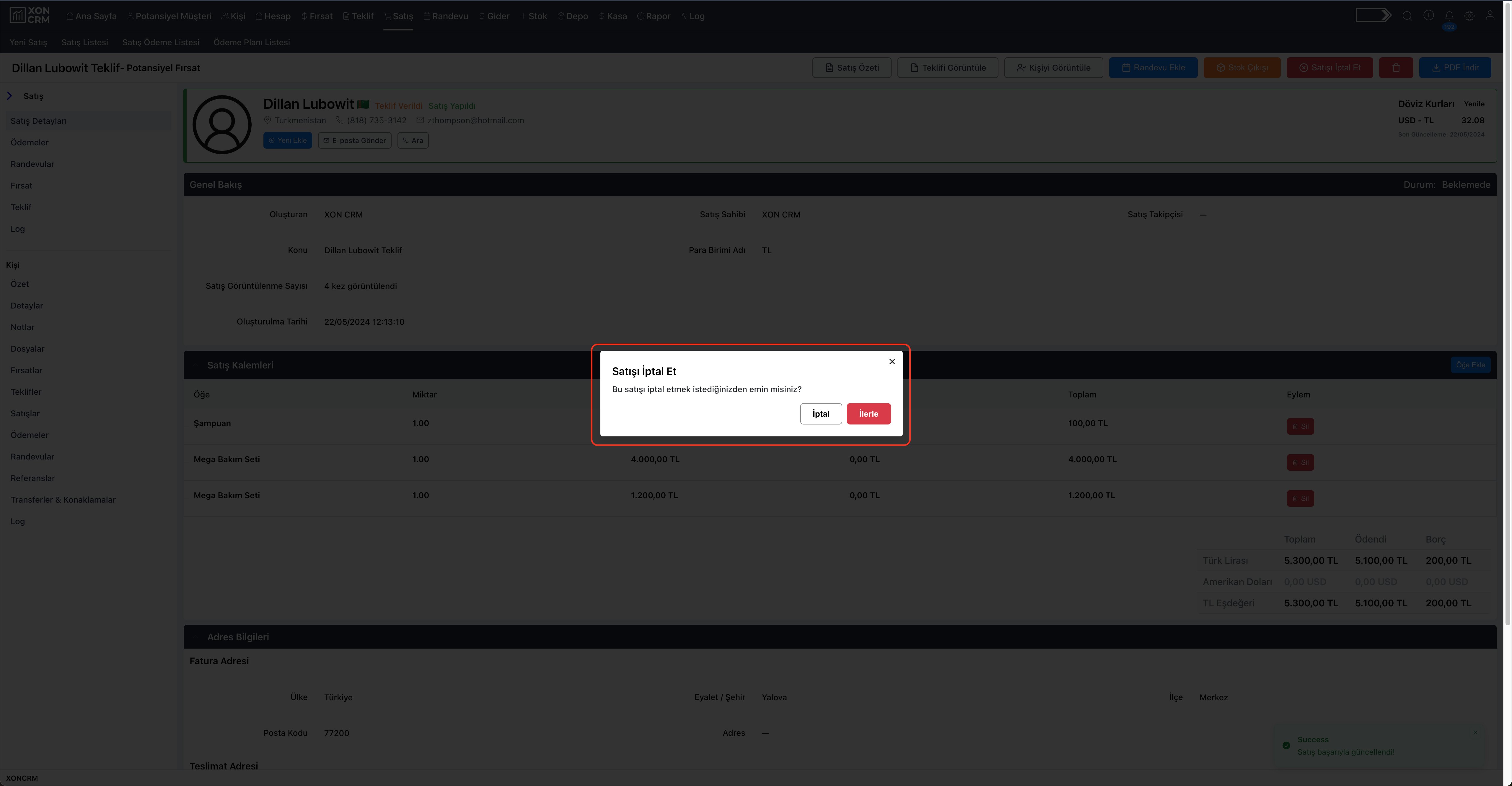This screenshot has height=786, width=1512.
Task: Open the Rapor menu
Action: coord(653,16)
